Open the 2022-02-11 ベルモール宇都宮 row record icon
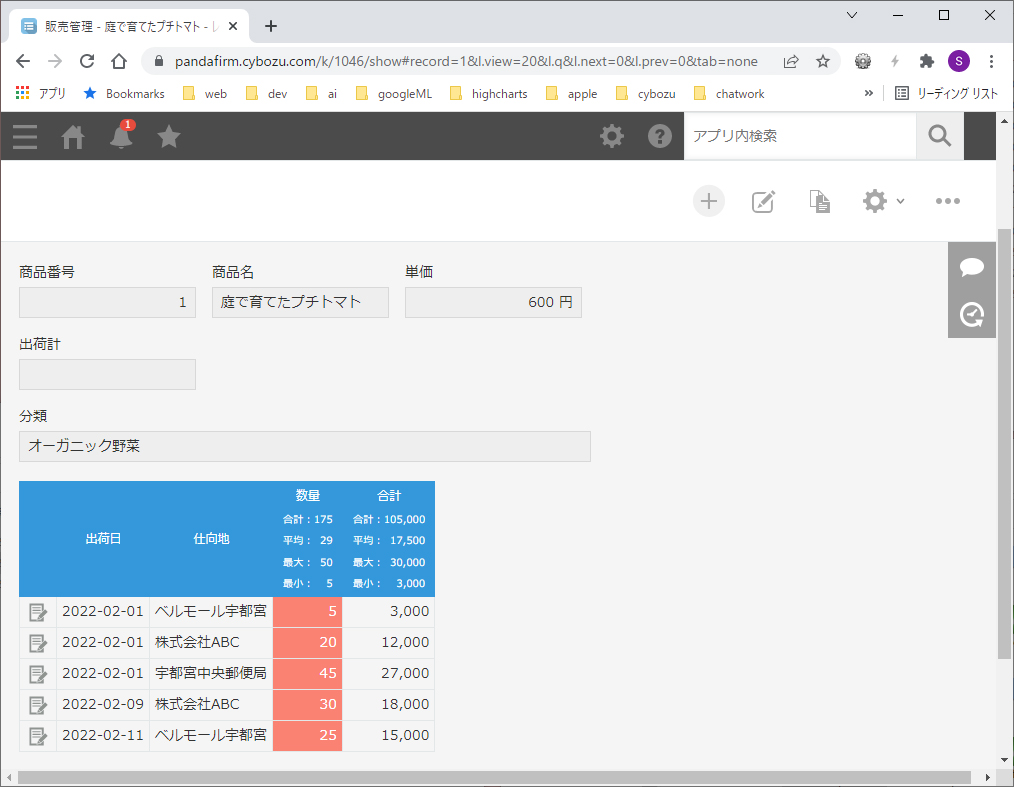1014x787 pixels. (38, 736)
